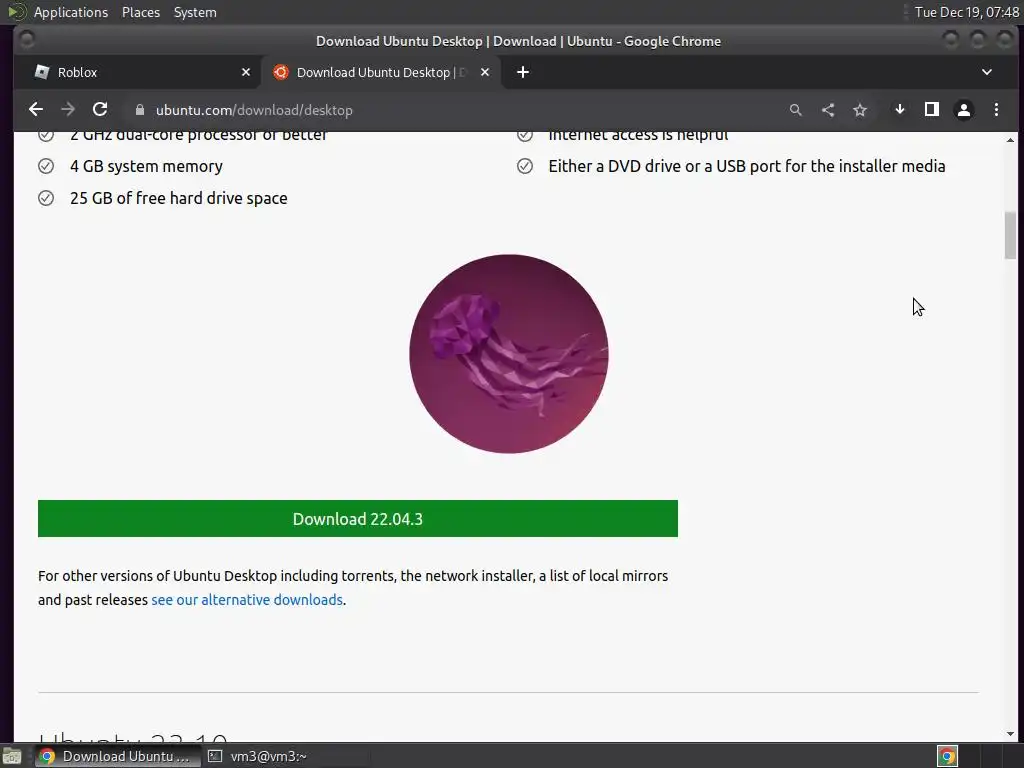Click the scrollbar down arrow
Image resolution: width=1024 pixels, height=768 pixels.
pos(1010,734)
